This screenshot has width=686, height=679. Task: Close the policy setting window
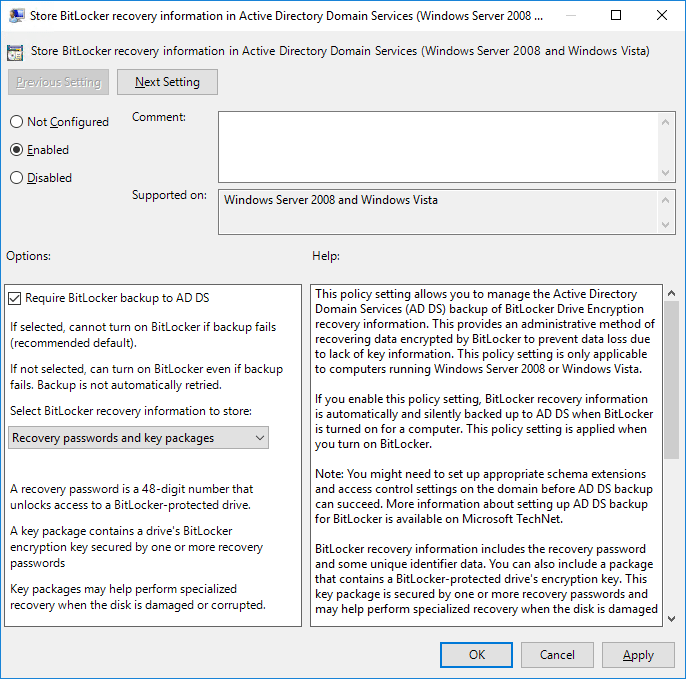tap(662, 15)
